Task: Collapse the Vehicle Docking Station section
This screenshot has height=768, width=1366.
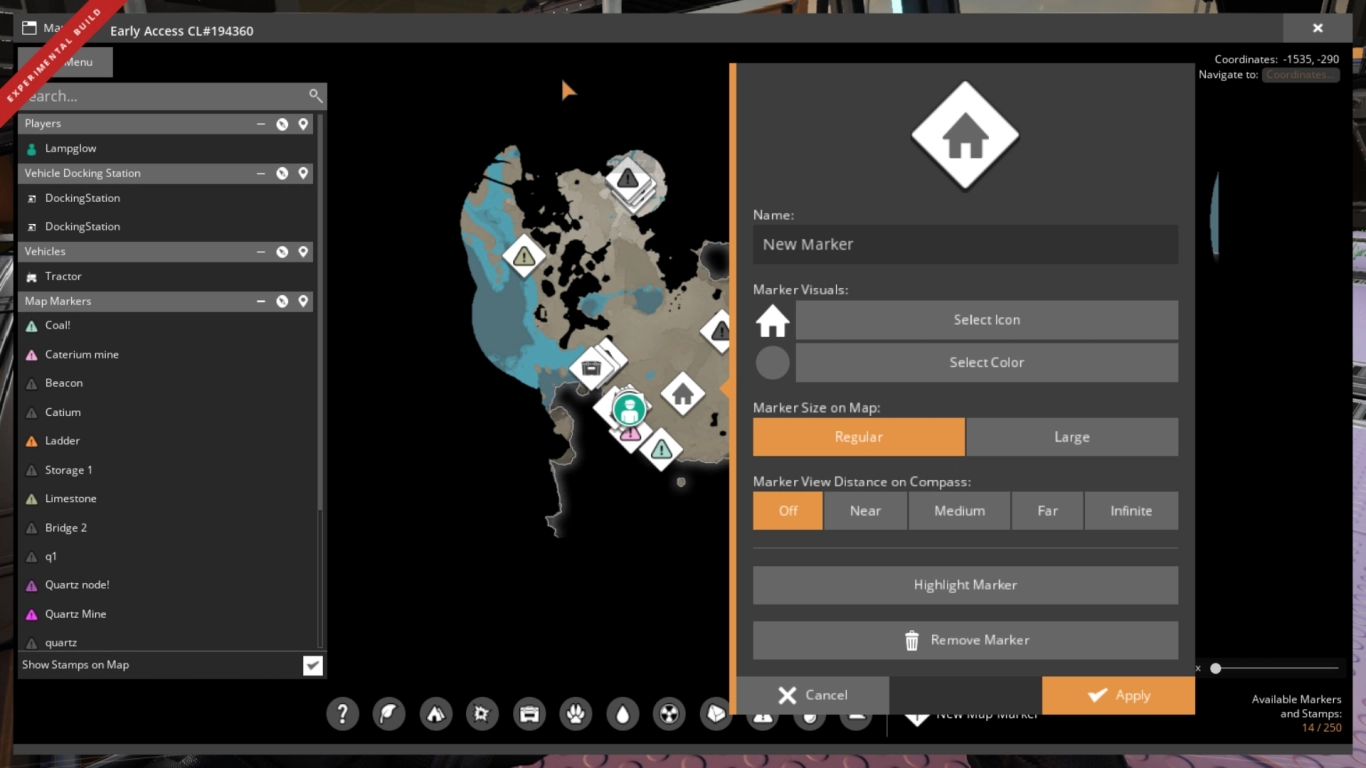Action: point(260,172)
